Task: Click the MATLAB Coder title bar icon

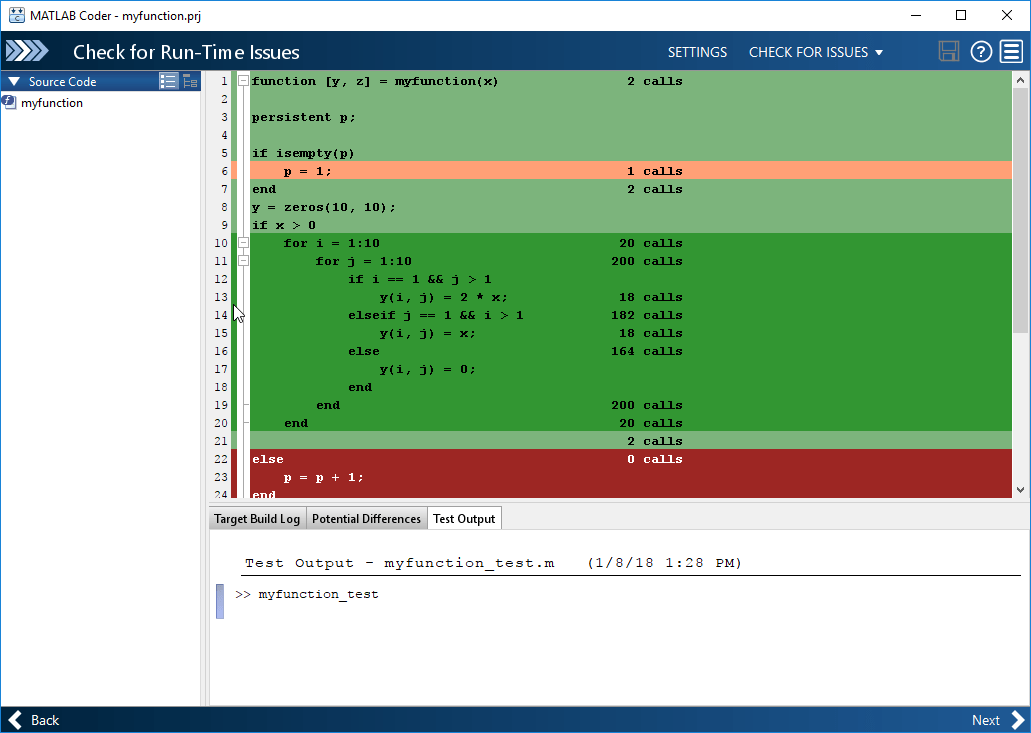Action: [x=16, y=15]
